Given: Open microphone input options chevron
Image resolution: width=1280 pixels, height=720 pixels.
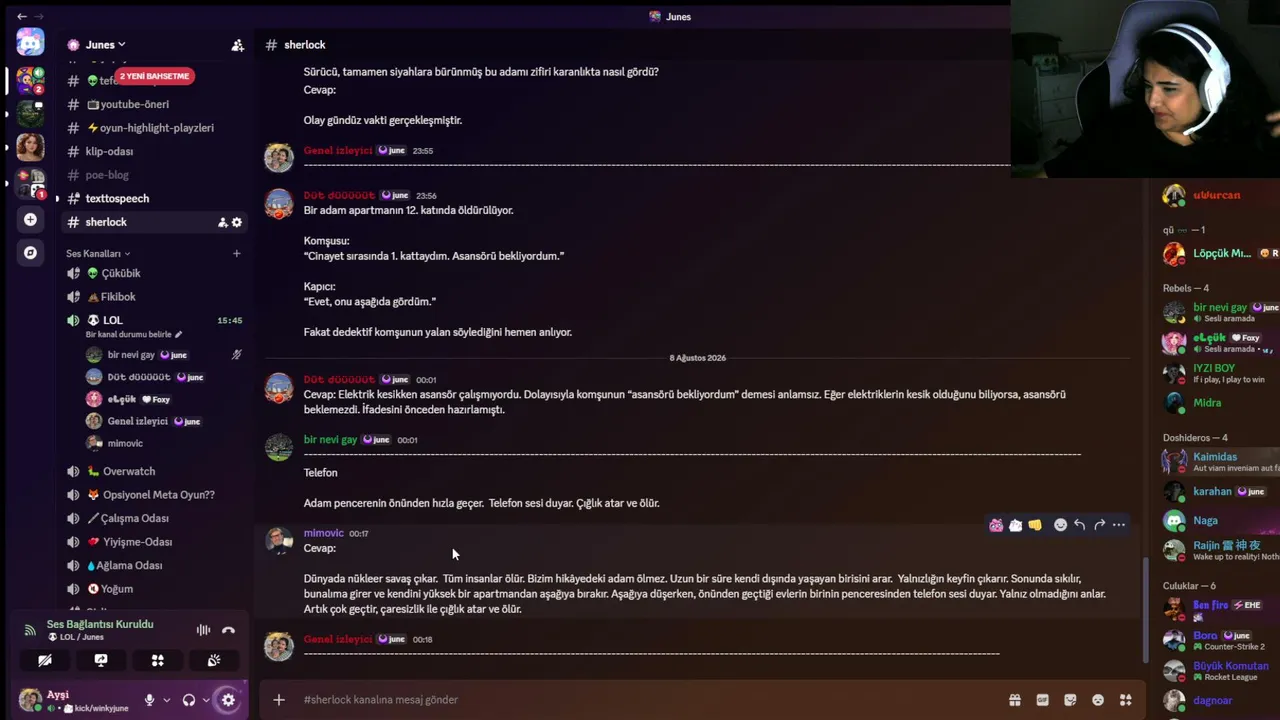Looking at the screenshot, I should (166, 700).
